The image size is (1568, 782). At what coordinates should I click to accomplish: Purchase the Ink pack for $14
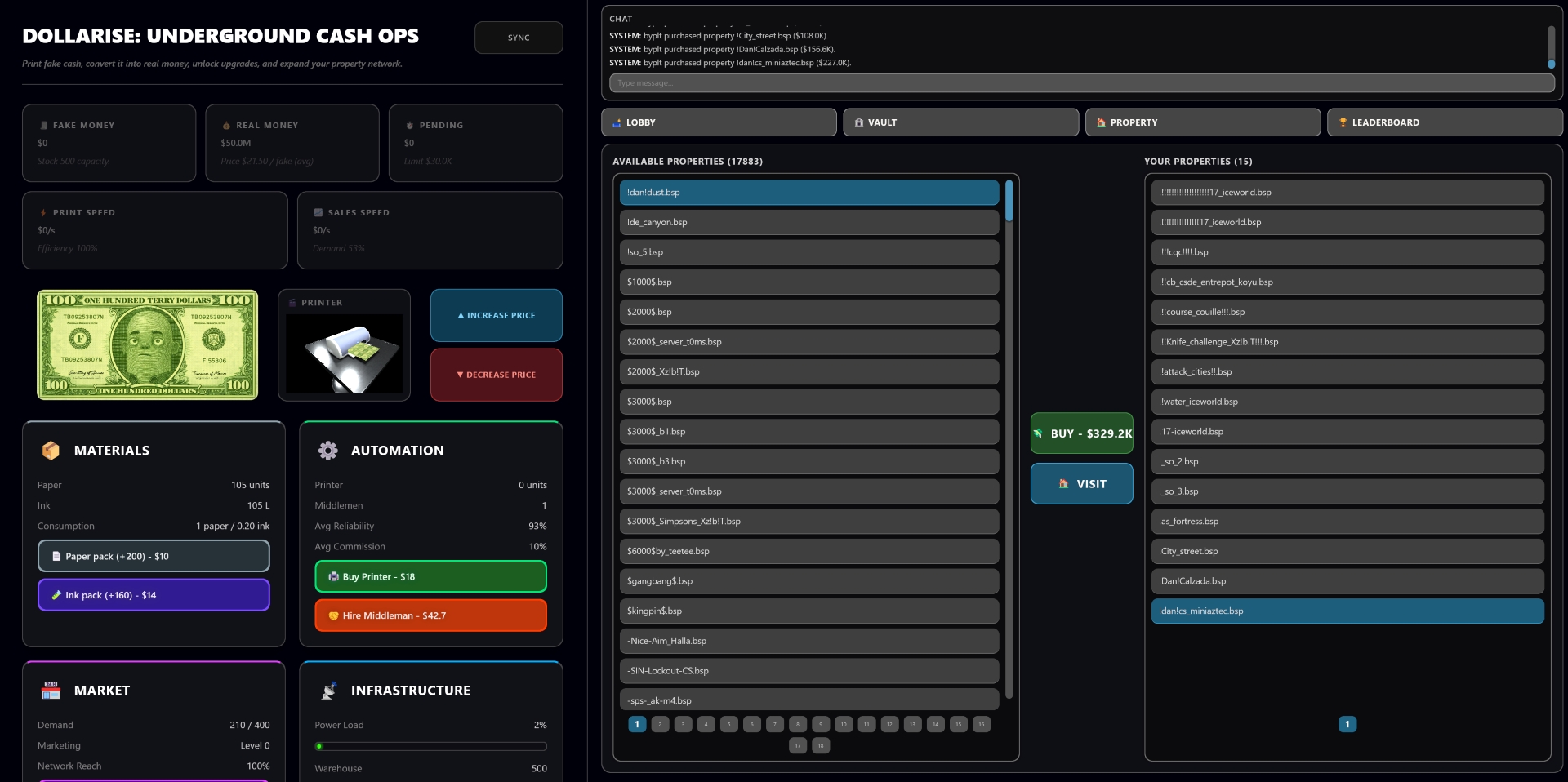(154, 595)
